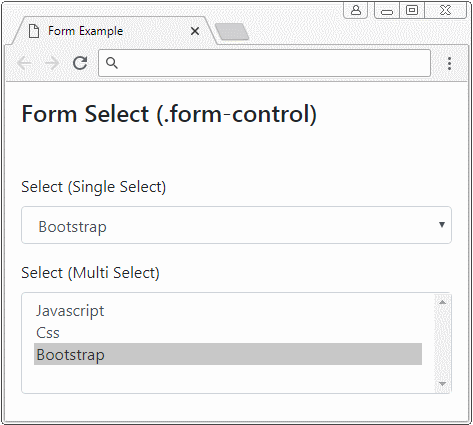Open the Bootstrap single select box
Screen dimensions: 473x425
click(x=236, y=225)
